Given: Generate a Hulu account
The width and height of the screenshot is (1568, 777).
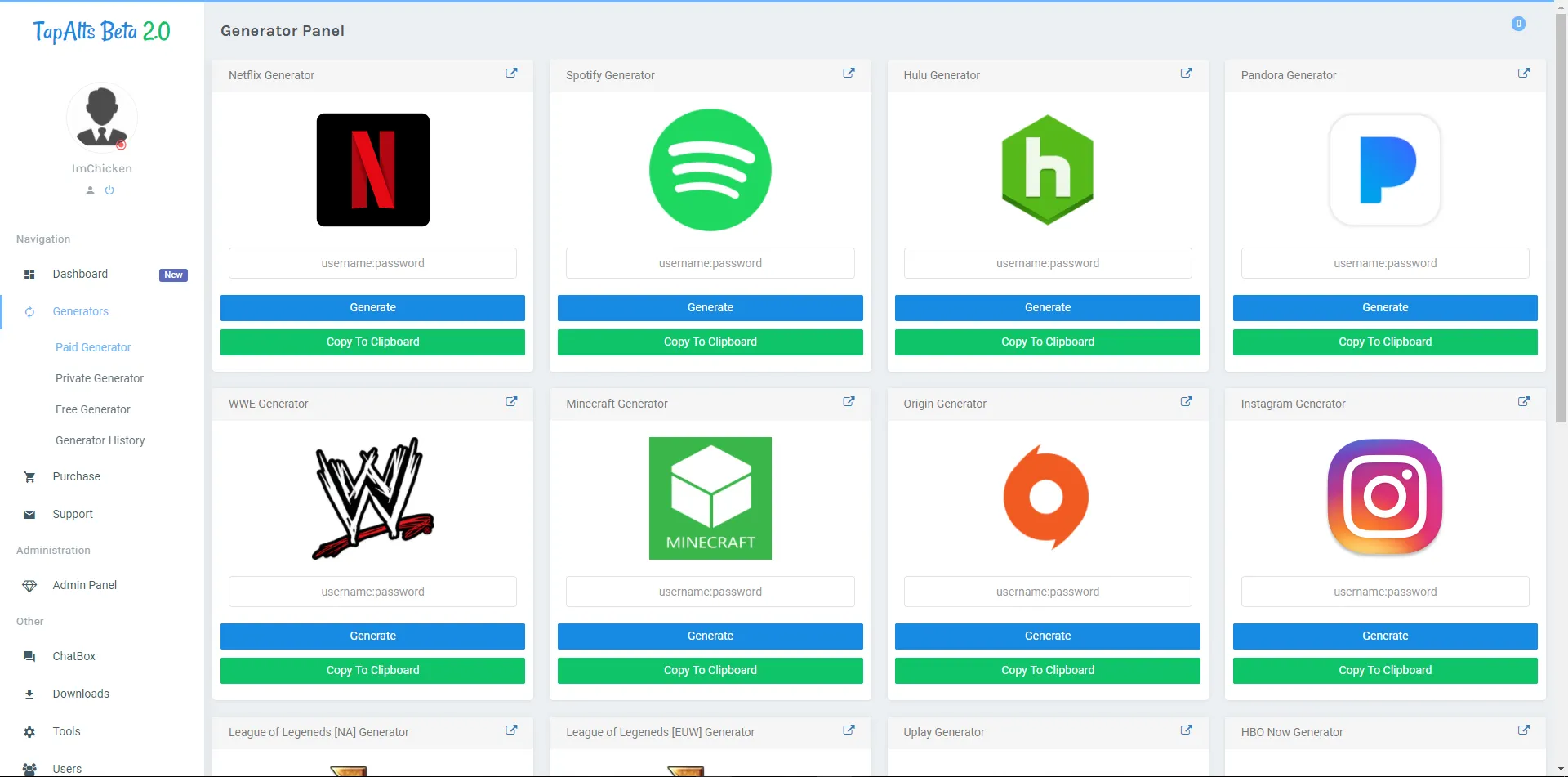Looking at the screenshot, I should (1048, 308).
